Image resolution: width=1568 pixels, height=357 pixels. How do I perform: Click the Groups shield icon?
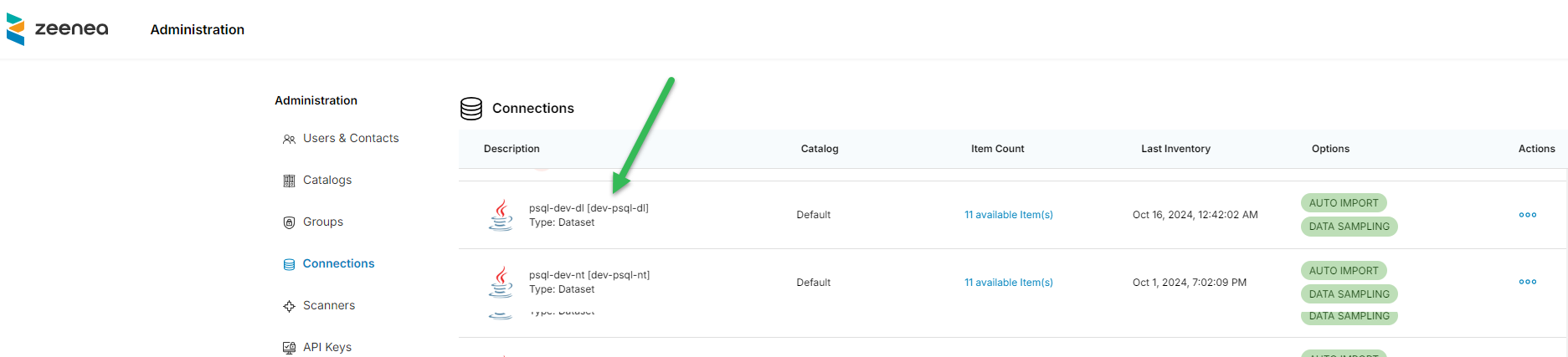[289, 222]
